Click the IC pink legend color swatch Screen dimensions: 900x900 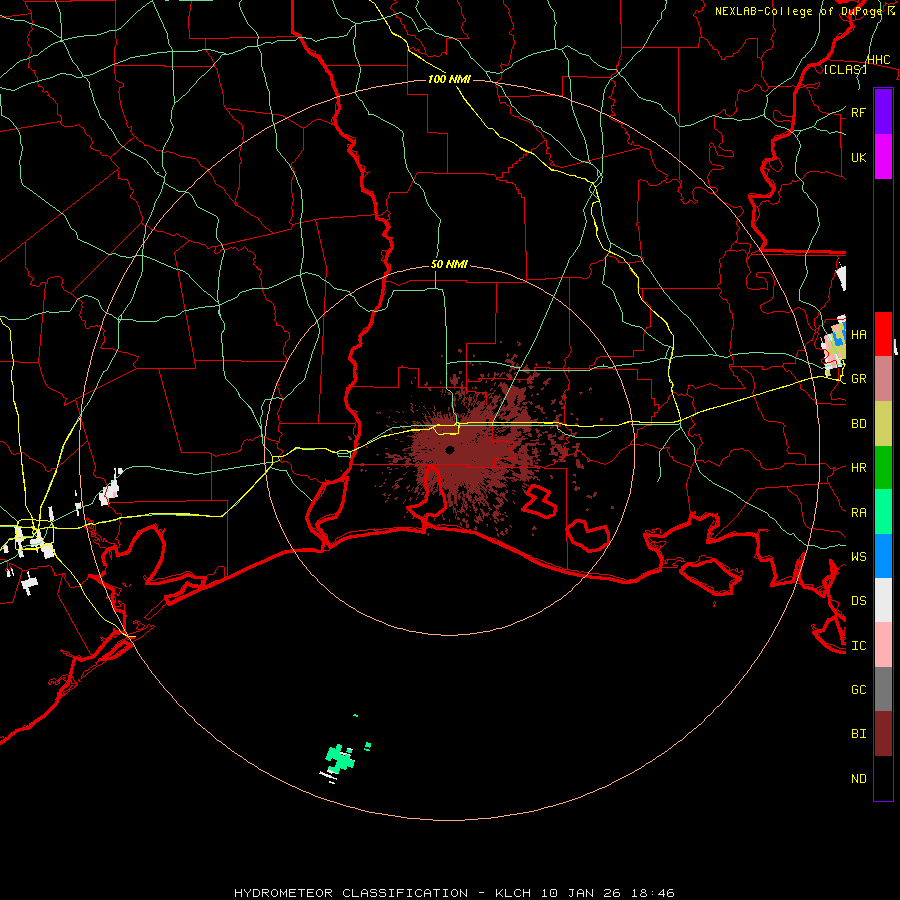(883, 645)
